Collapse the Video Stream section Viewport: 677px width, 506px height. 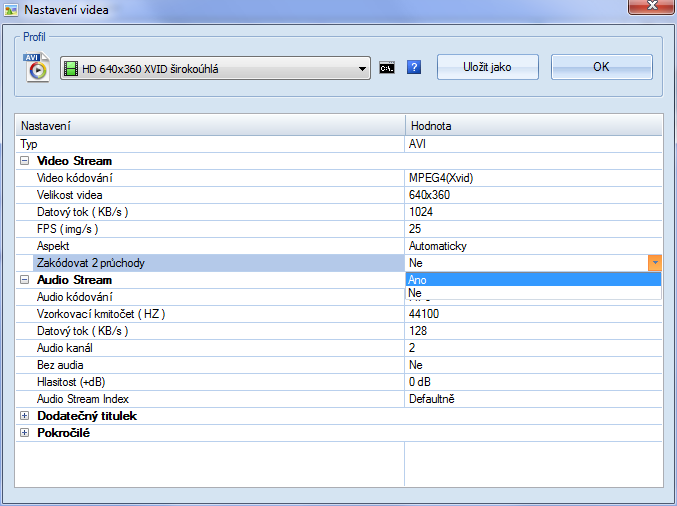[x=25, y=161]
